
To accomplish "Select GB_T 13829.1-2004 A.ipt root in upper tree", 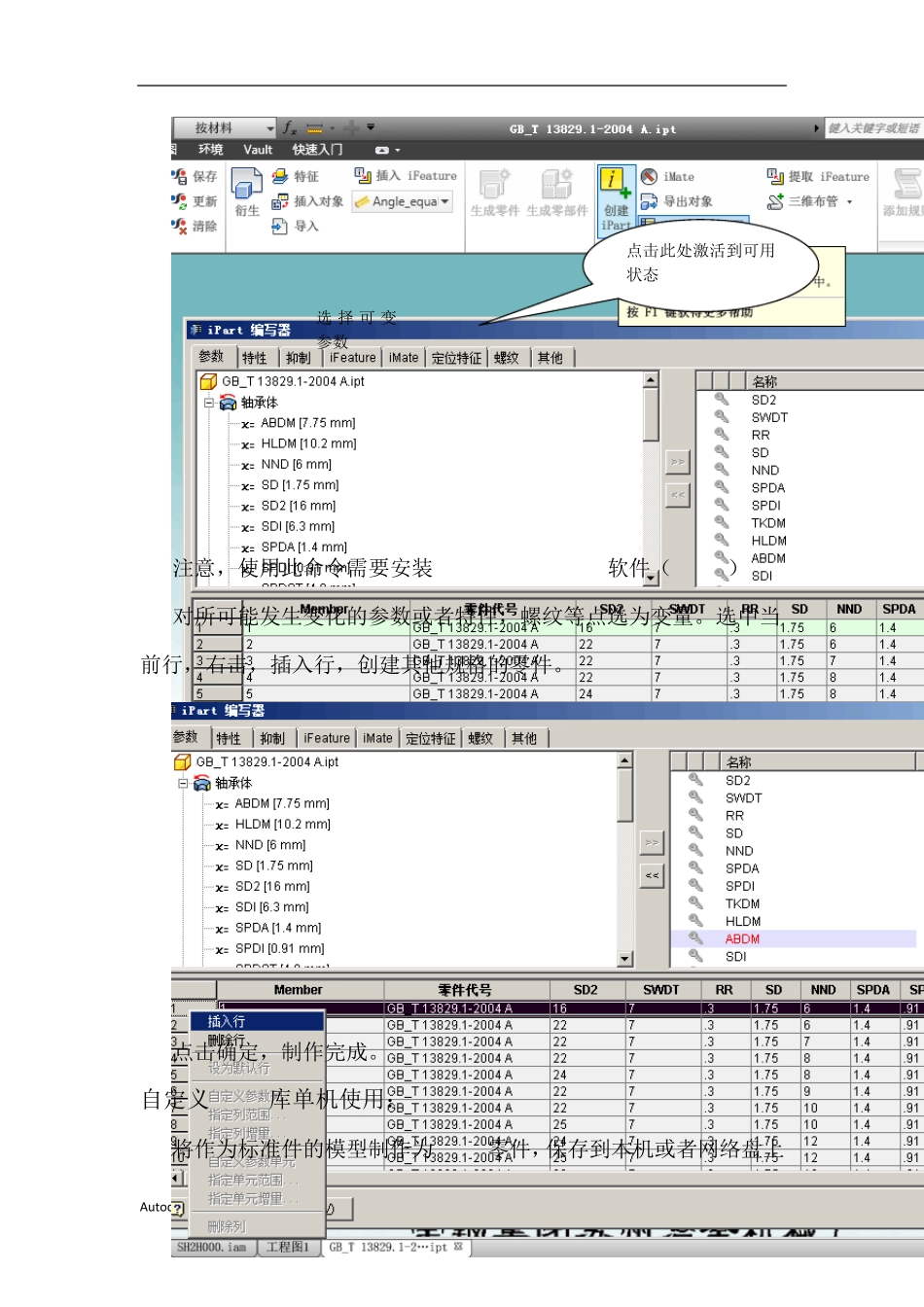I will coord(293,381).
